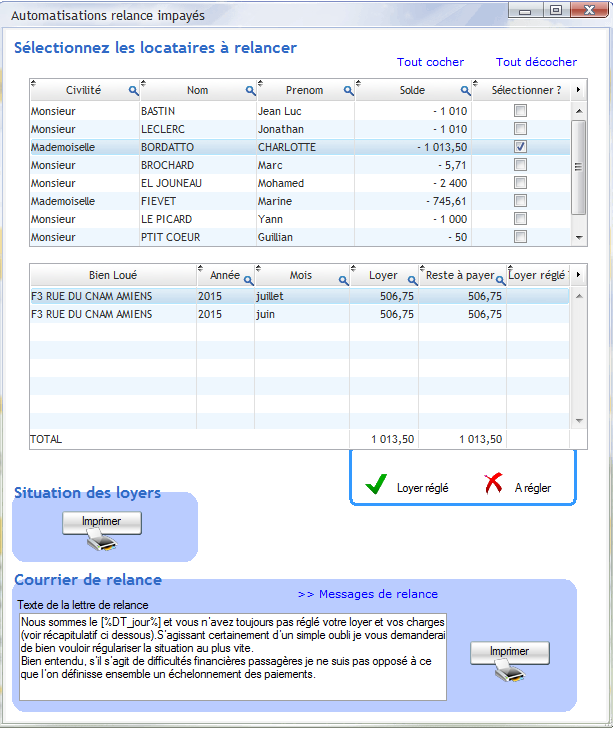This screenshot has height=729, width=613.
Task: Click the search magnifier in Prenom column
Action: coord(348,91)
